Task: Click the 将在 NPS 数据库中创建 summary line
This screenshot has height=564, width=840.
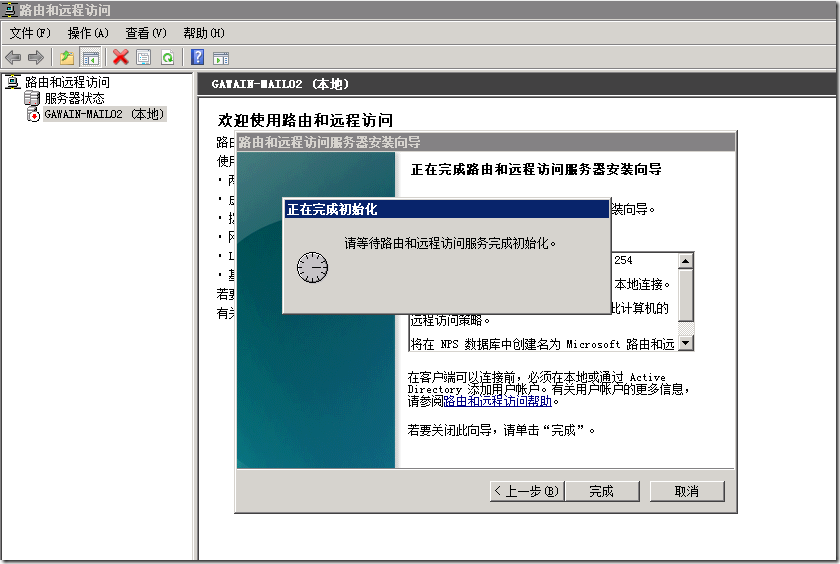Action: point(542,344)
